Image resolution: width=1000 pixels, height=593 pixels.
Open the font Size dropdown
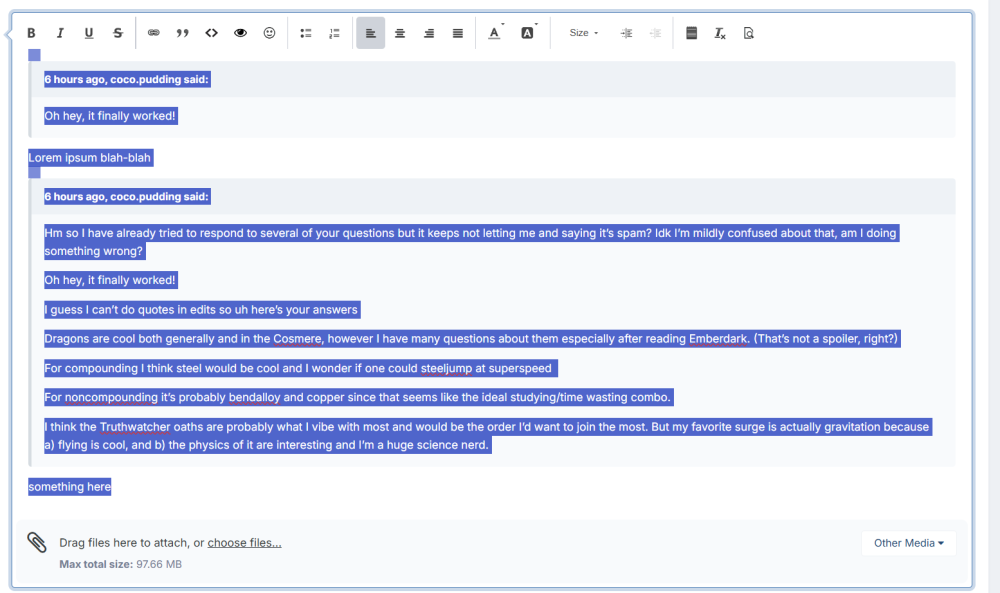[584, 33]
